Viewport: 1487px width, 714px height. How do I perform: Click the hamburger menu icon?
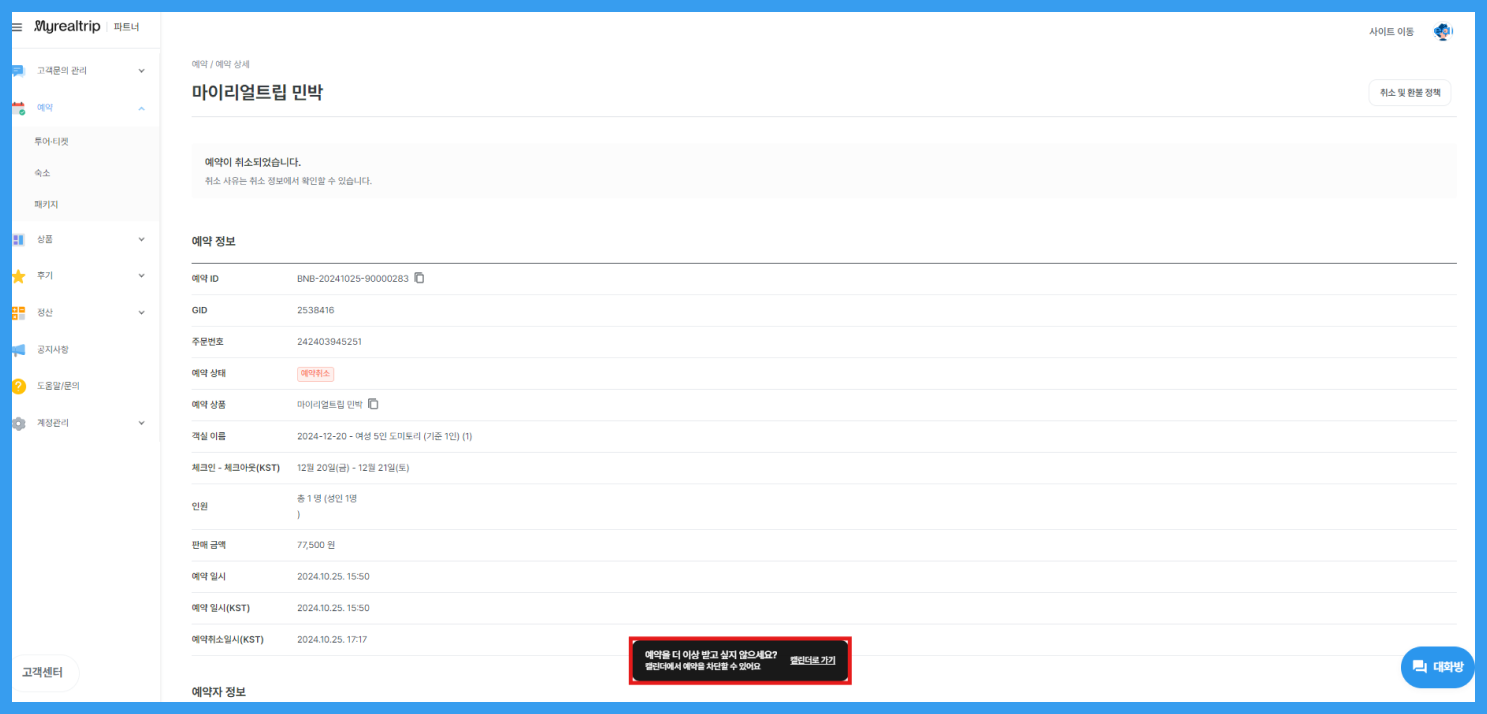[x=17, y=27]
